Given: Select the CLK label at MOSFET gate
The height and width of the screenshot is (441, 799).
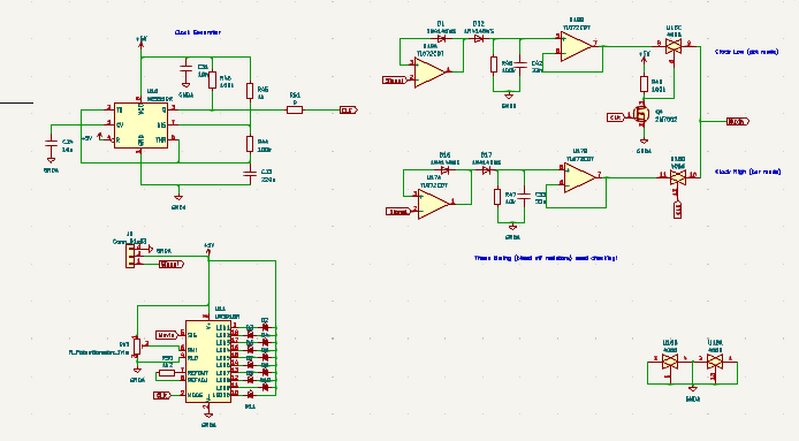Looking at the screenshot, I should 615,117.
